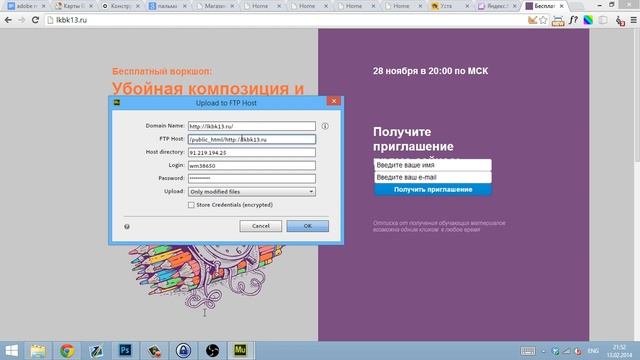This screenshot has height=360, width=640.
Task: Click the Chrome address bar lkbk13.ru
Action: [286, 20]
